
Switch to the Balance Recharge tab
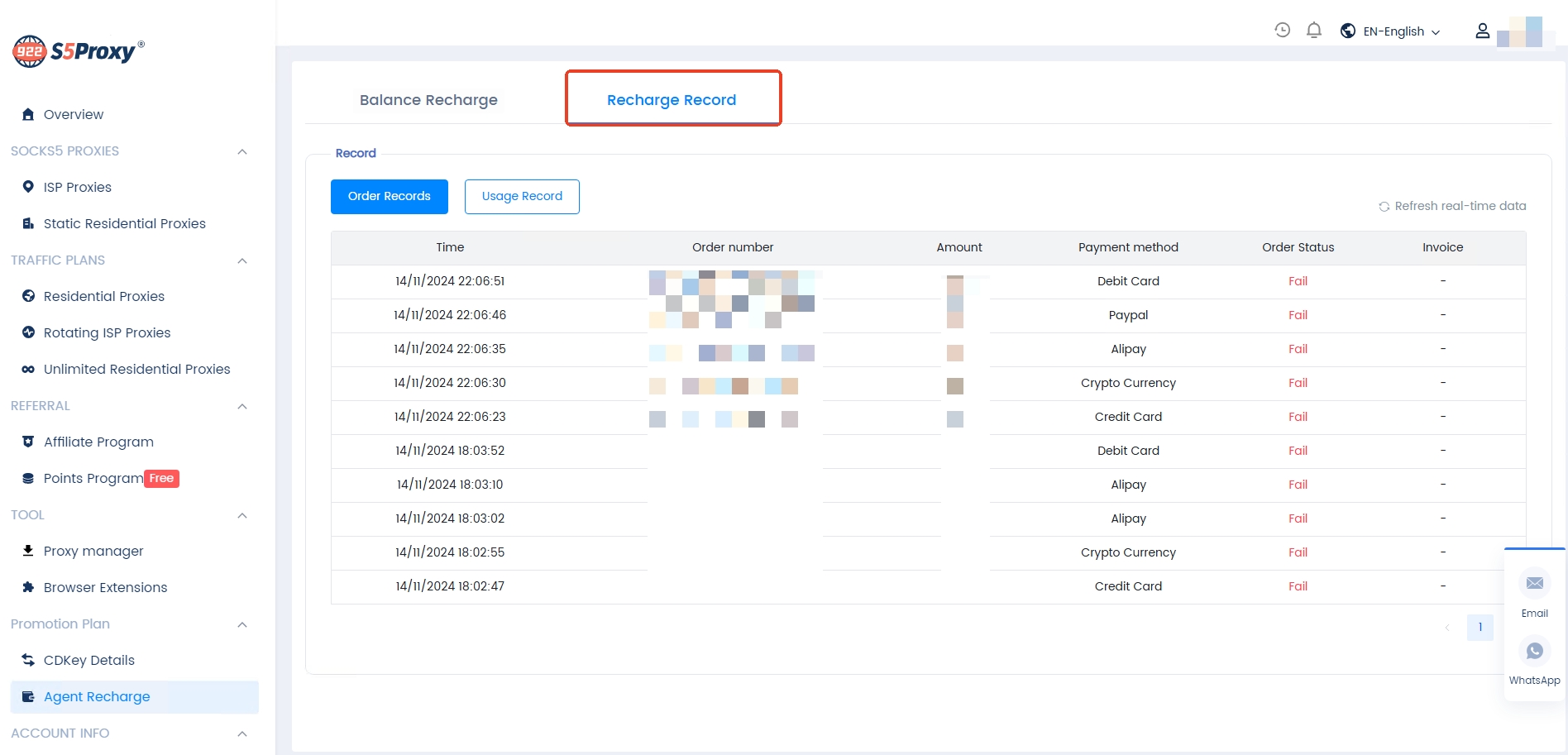pos(428,100)
